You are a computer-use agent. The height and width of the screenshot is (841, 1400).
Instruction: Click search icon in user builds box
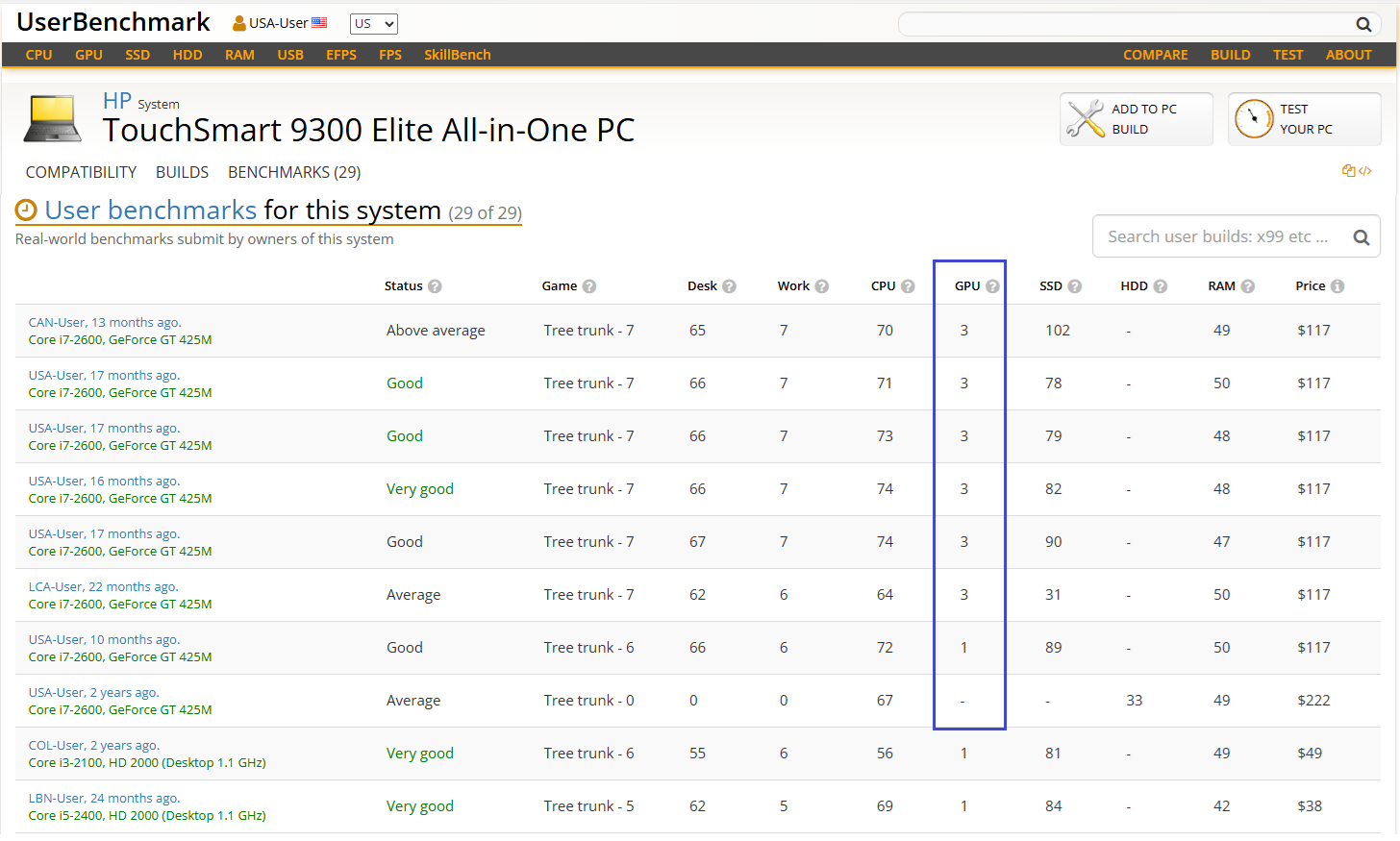(1361, 237)
